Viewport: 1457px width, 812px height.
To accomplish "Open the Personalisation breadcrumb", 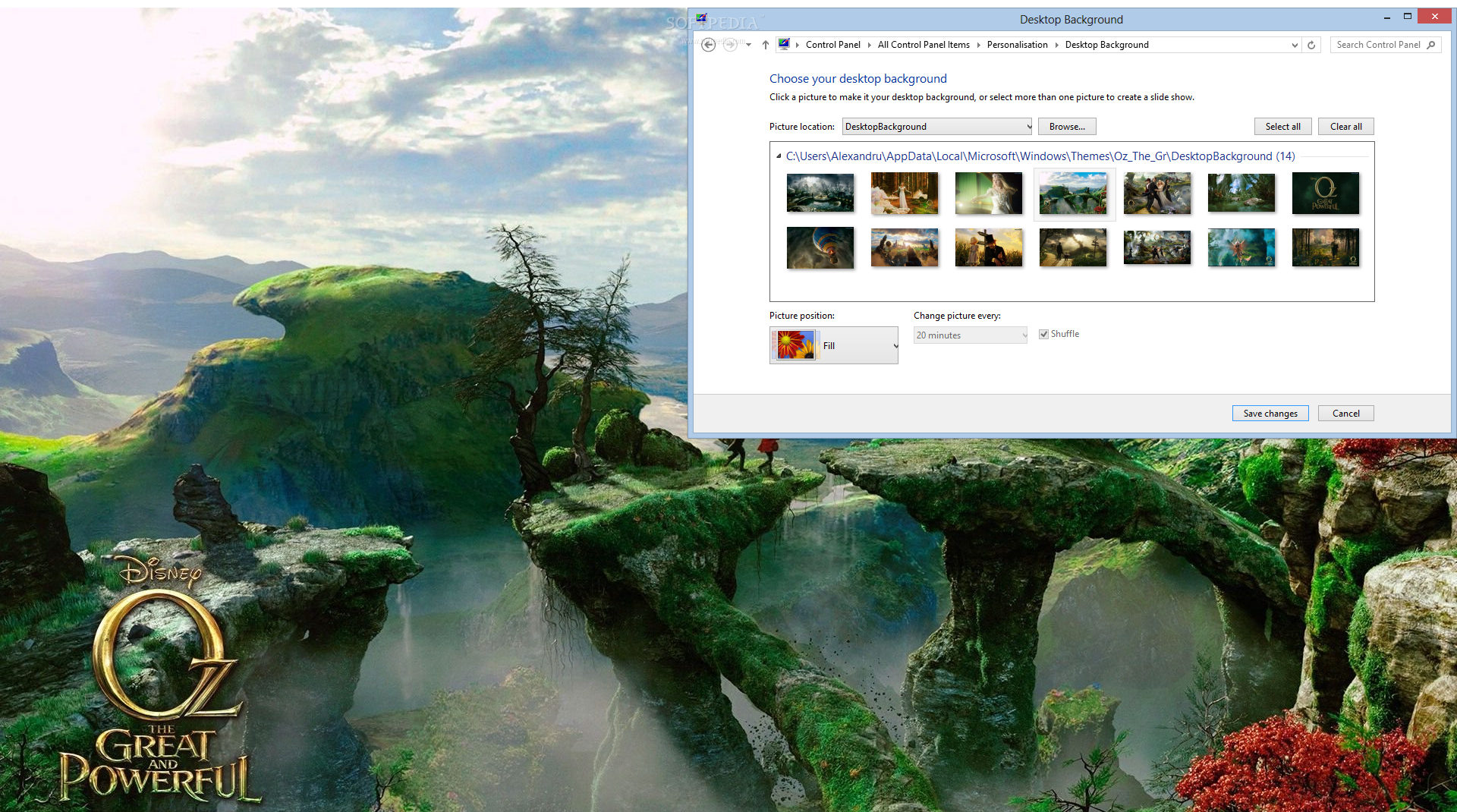I will click(x=1017, y=45).
